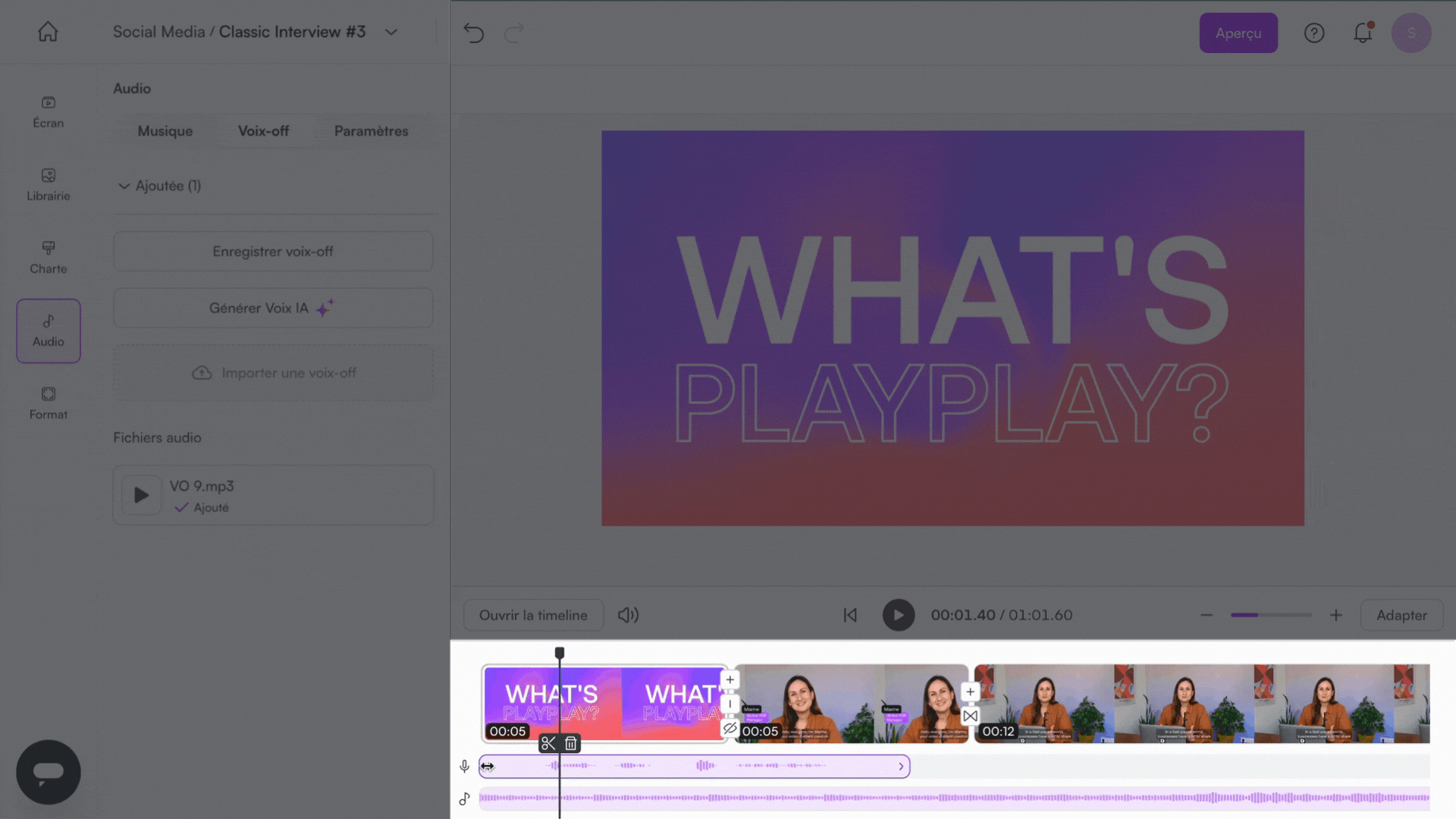Image resolution: width=1456 pixels, height=819 pixels.
Task: Click the Aperçu preview button
Action: pyautogui.click(x=1238, y=33)
